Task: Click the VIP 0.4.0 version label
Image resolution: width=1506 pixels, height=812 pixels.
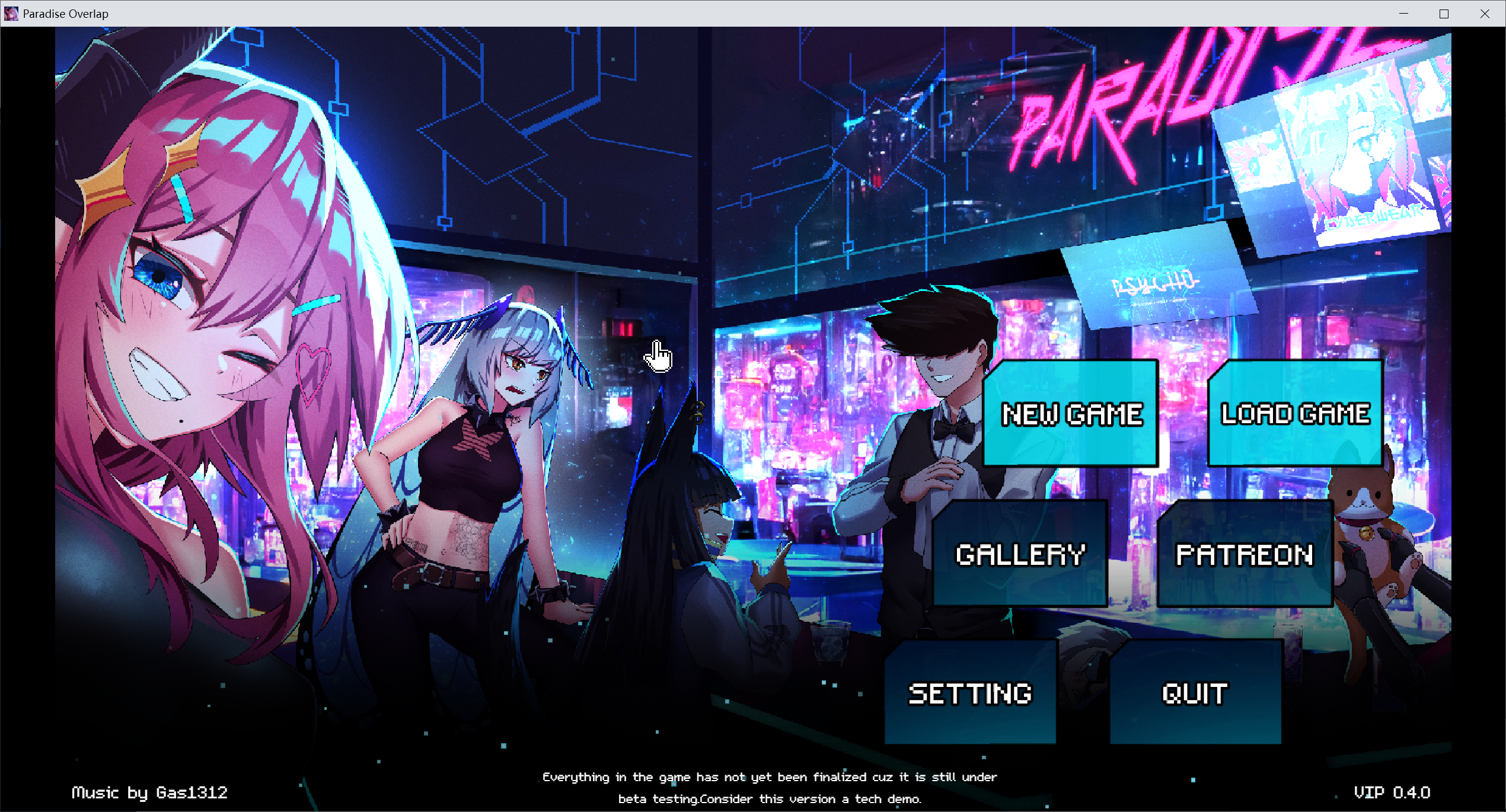Action: [1392, 792]
